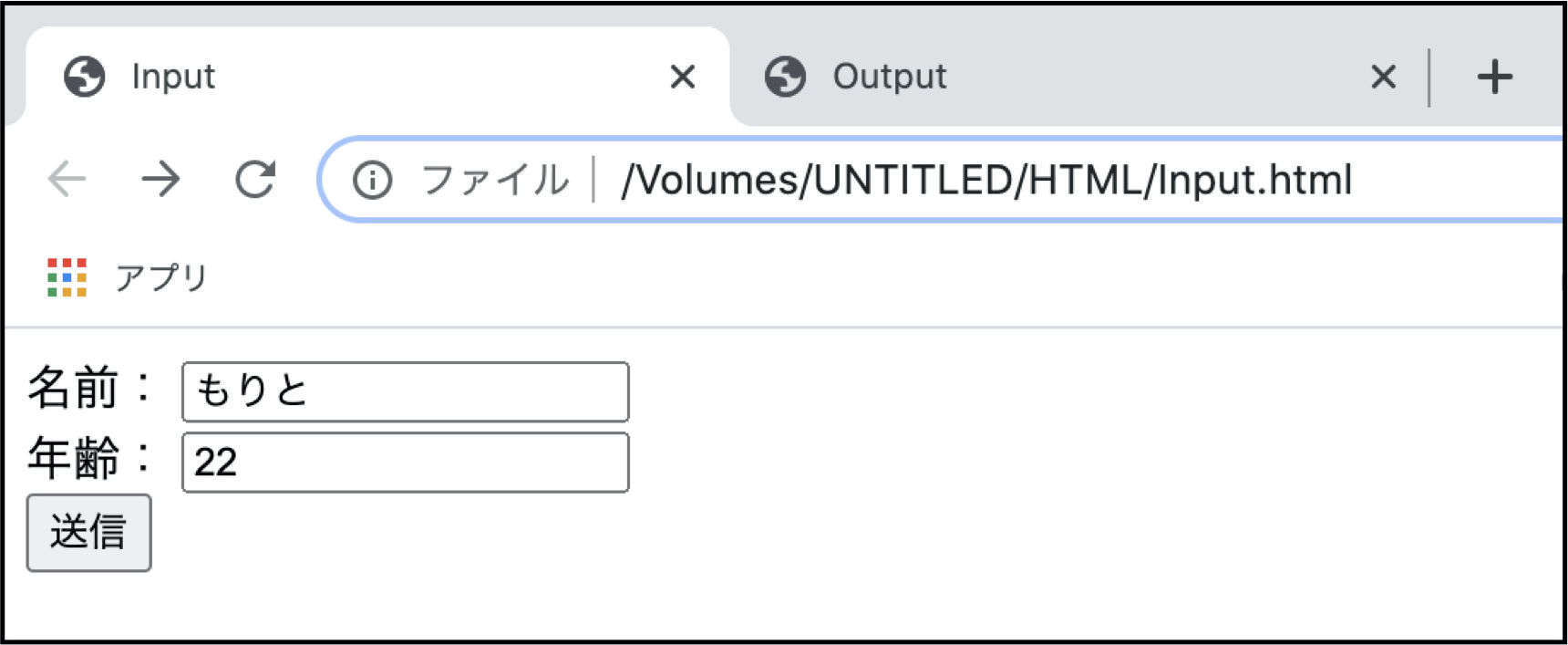The image size is (1568, 645).
Task: Open a new tab with plus icon
Action: [x=1494, y=77]
